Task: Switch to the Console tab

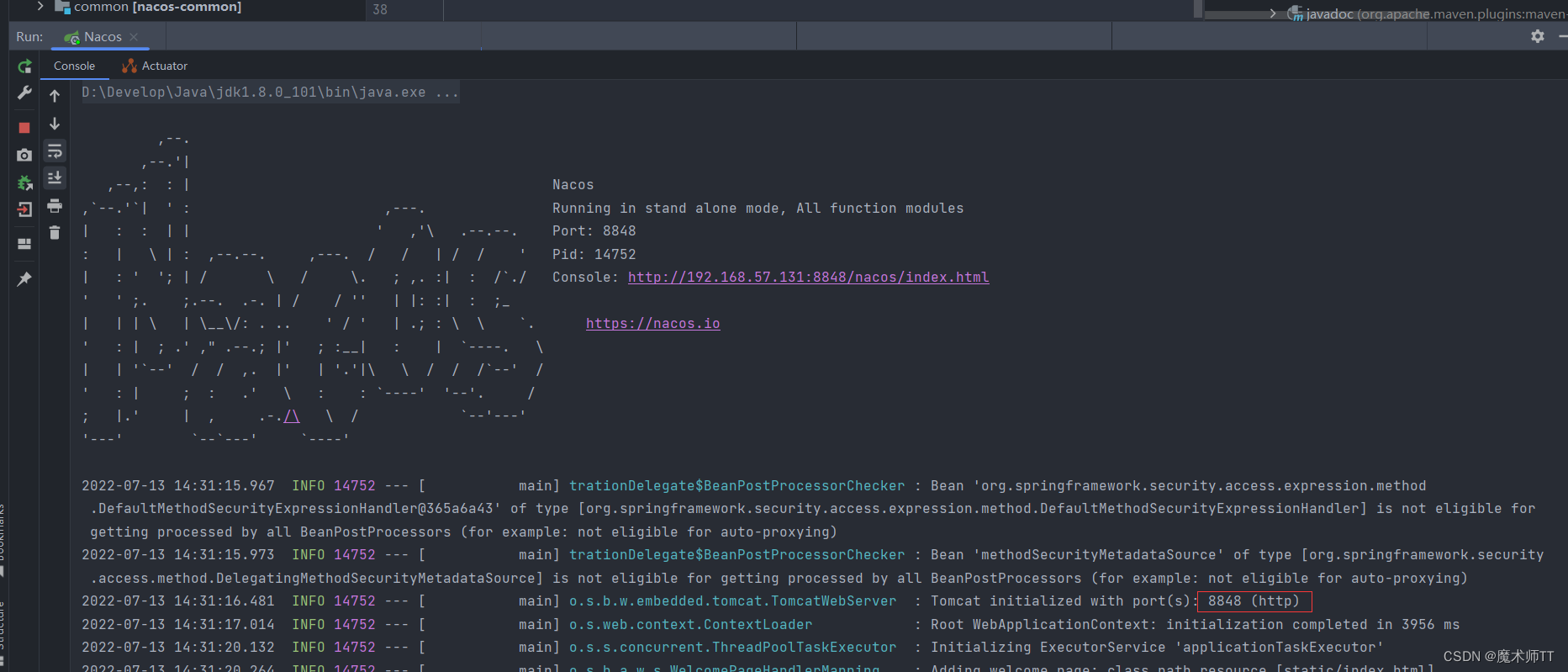Action: coord(74,66)
